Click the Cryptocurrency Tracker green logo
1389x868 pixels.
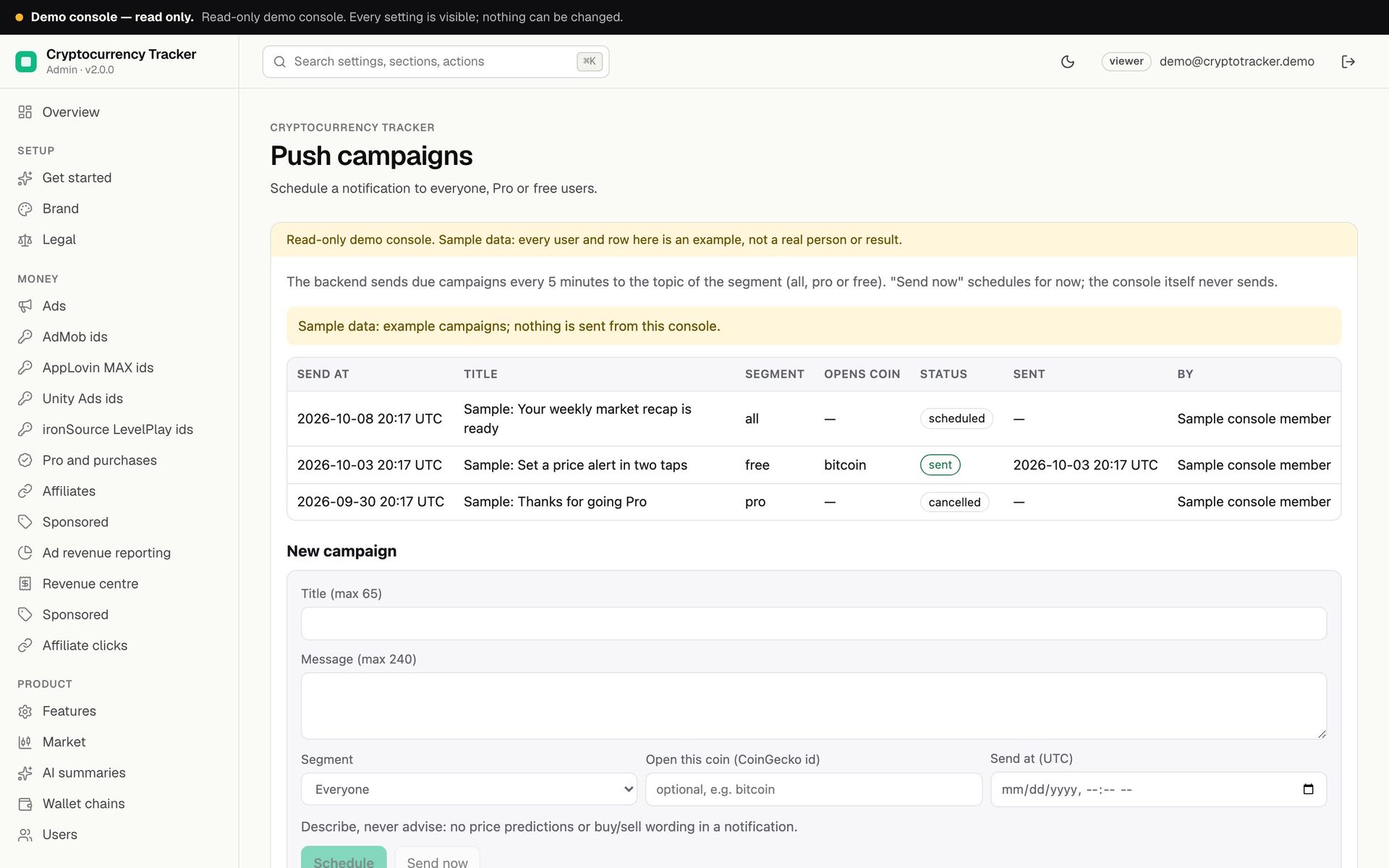tap(26, 61)
